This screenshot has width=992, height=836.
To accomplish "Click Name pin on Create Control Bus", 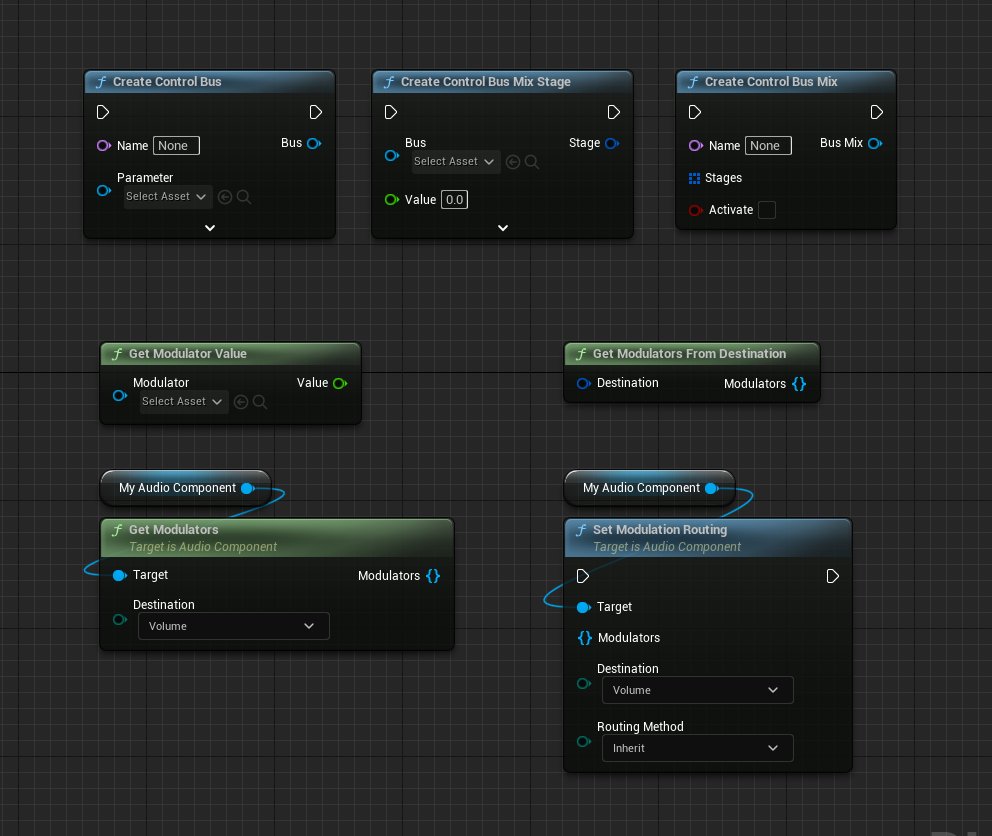I will pos(104,146).
